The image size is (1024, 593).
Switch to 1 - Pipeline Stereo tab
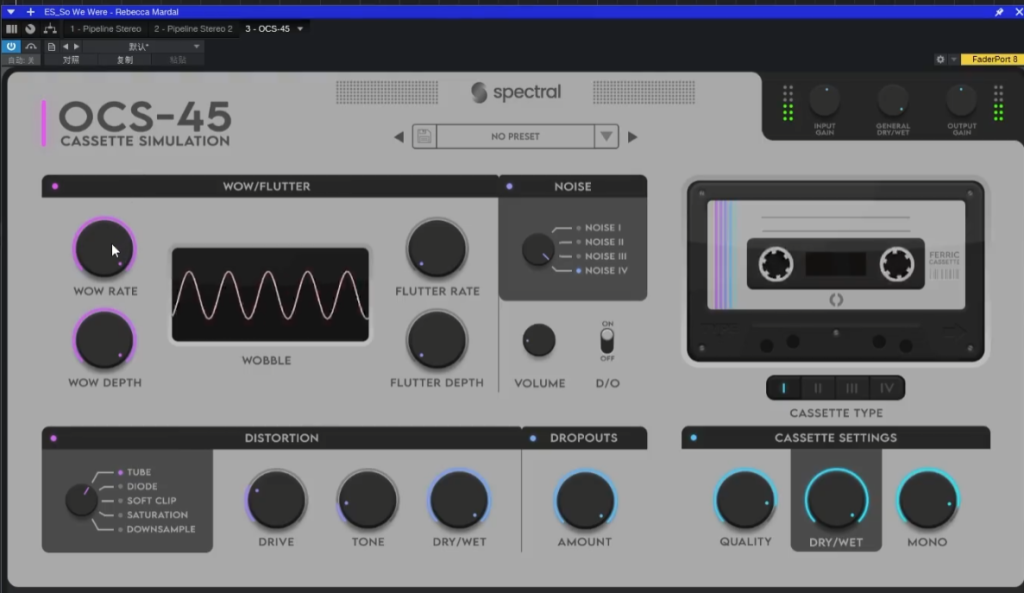coord(105,29)
